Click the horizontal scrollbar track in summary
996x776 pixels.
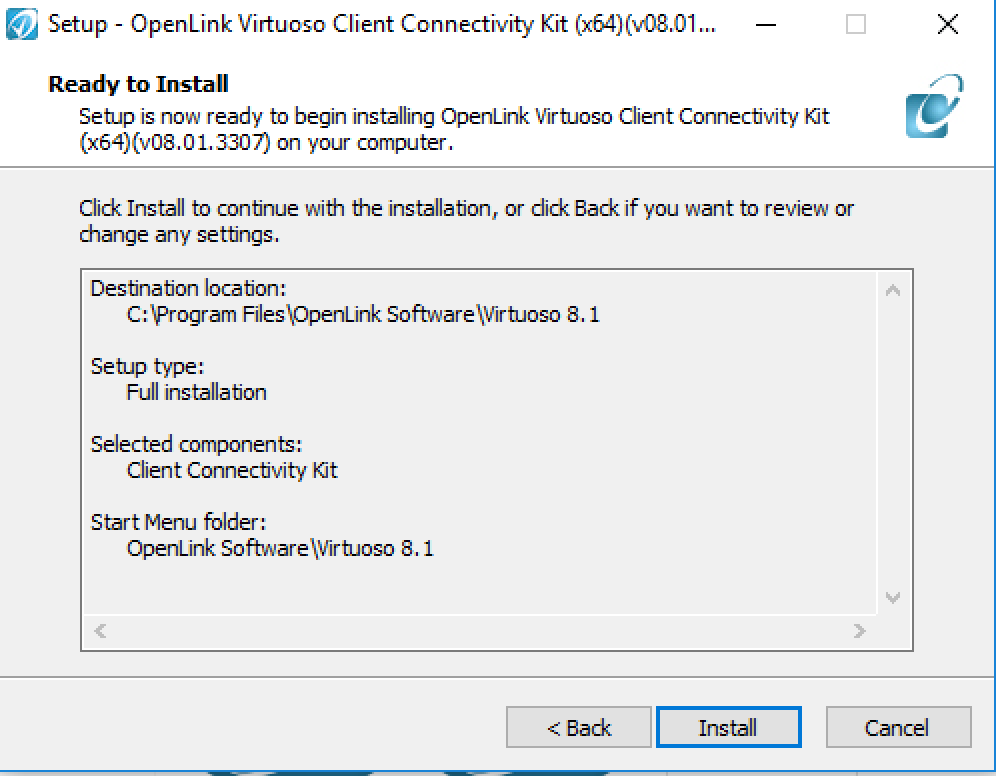coord(480,631)
